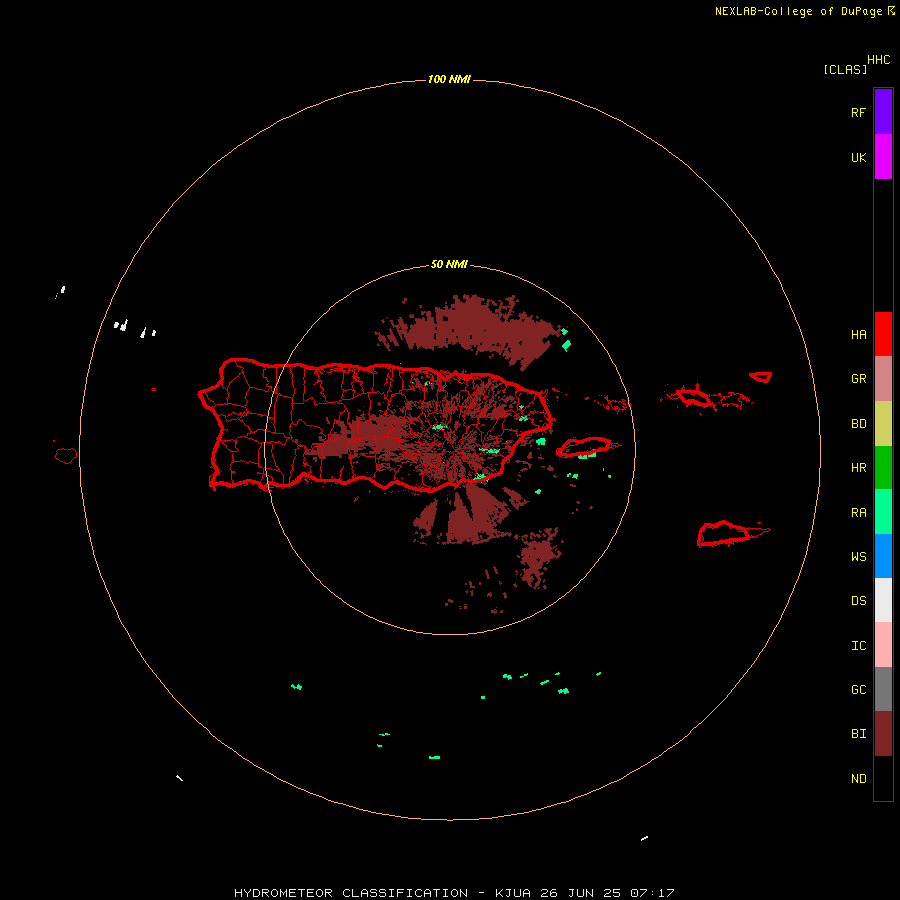Click the UK magenta legend swatch
The image size is (900, 900).
coord(883,157)
